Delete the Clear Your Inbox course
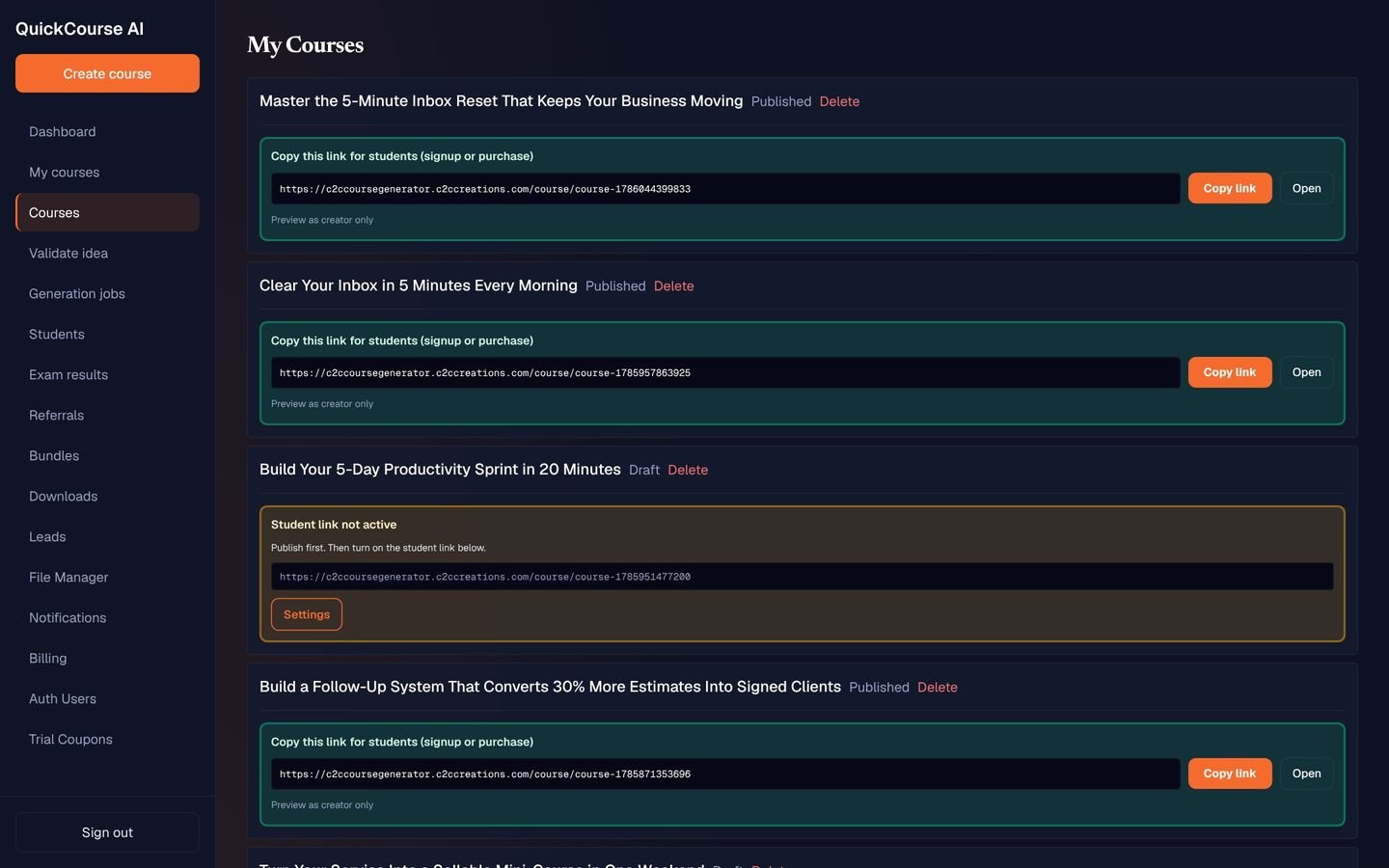The width and height of the screenshot is (1389, 868). click(x=673, y=286)
